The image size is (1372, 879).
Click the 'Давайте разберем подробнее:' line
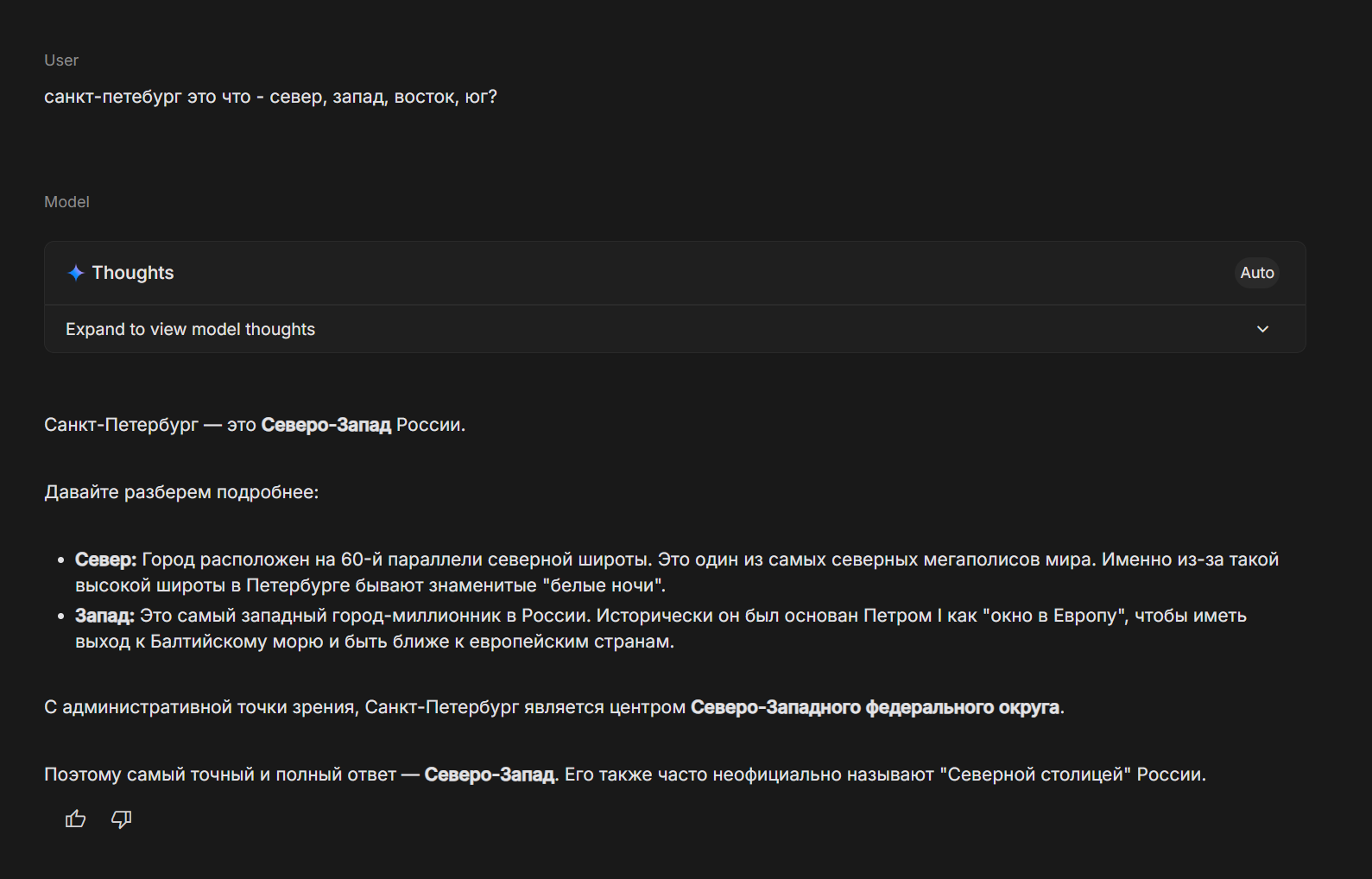[181, 492]
